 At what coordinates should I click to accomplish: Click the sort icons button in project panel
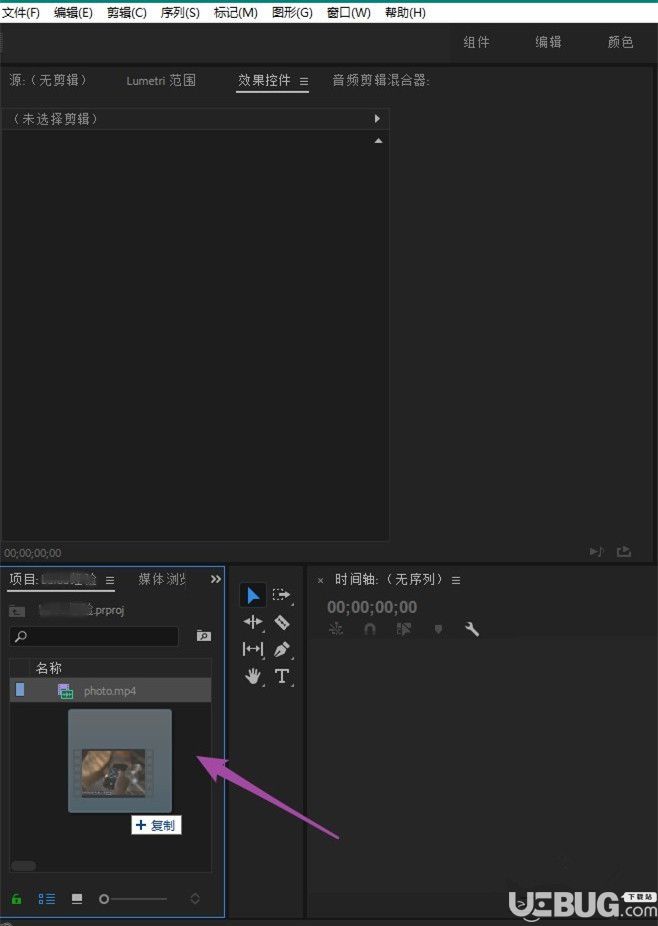click(194, 899)
